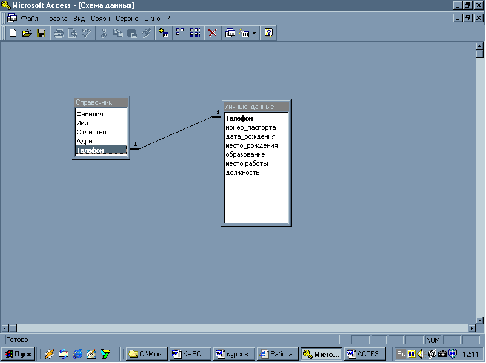The image size is (486, 363).
Task: Click the Copy toolbar icon
Action: (118, 33)
